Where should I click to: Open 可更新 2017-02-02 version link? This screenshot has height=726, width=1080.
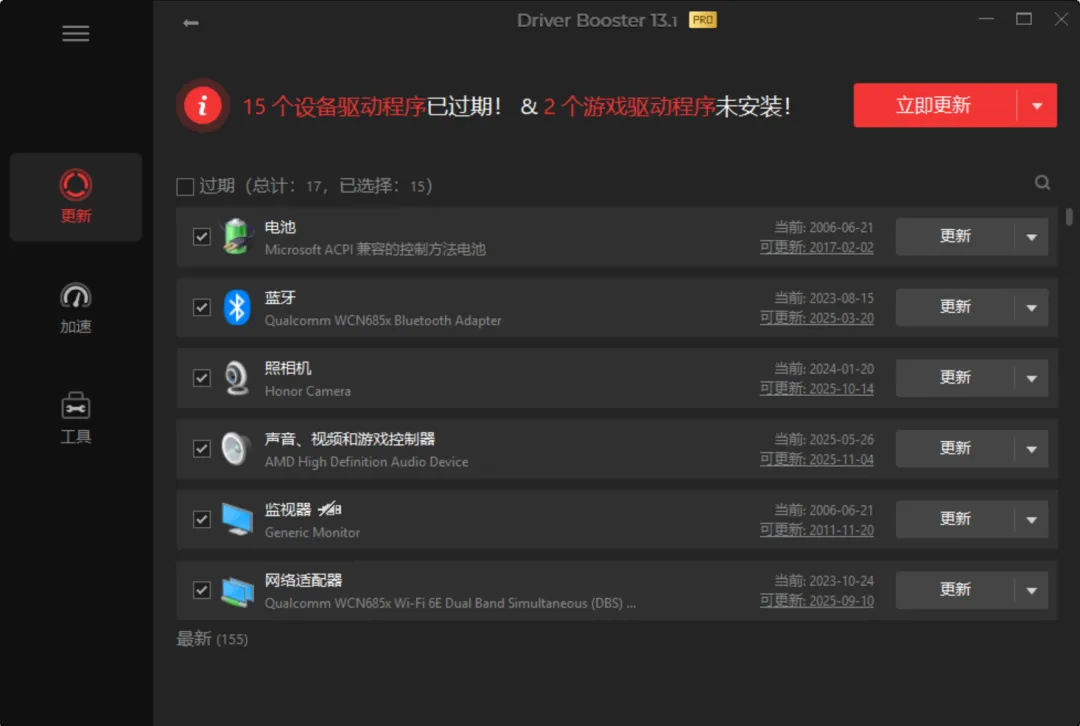[816, 247]
